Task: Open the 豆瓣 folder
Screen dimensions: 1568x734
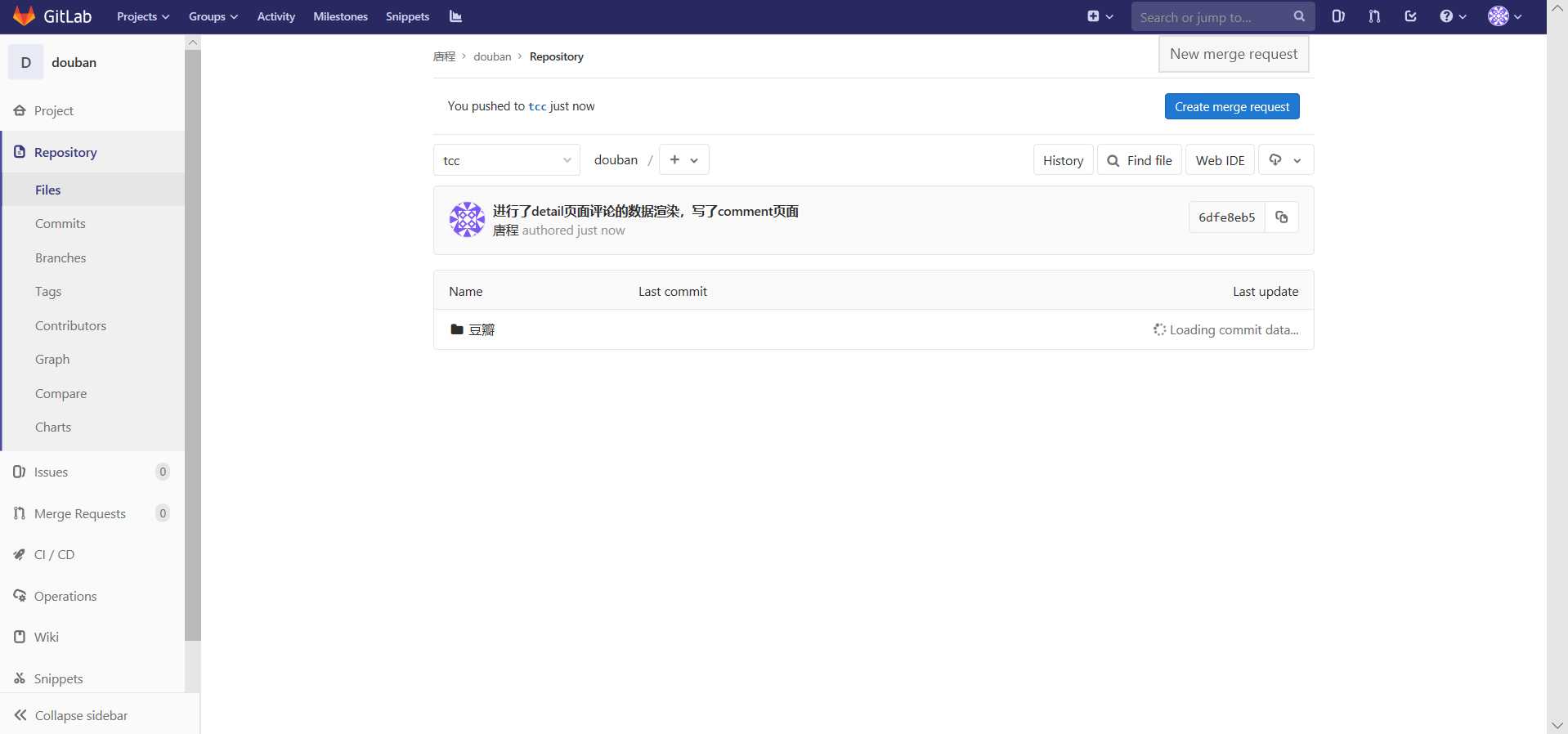Action: [482, 329]
